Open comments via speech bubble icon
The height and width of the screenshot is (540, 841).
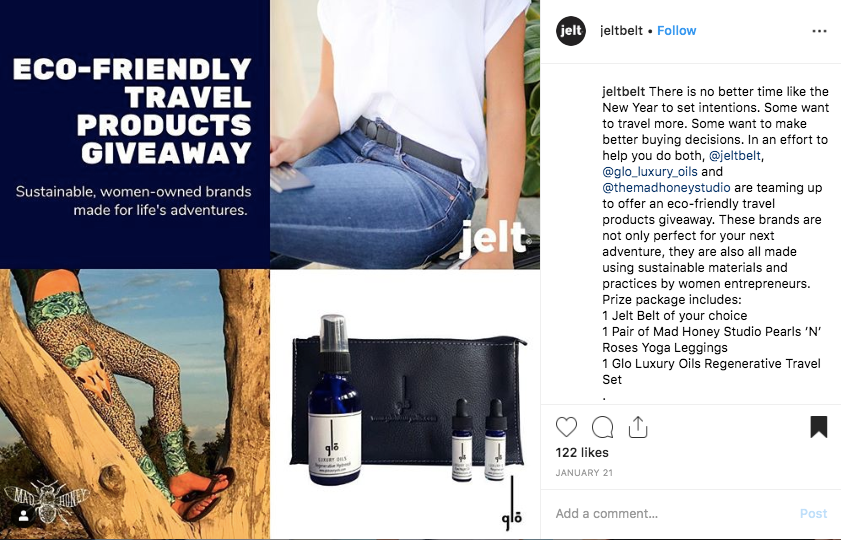click(x=602, y=427)
